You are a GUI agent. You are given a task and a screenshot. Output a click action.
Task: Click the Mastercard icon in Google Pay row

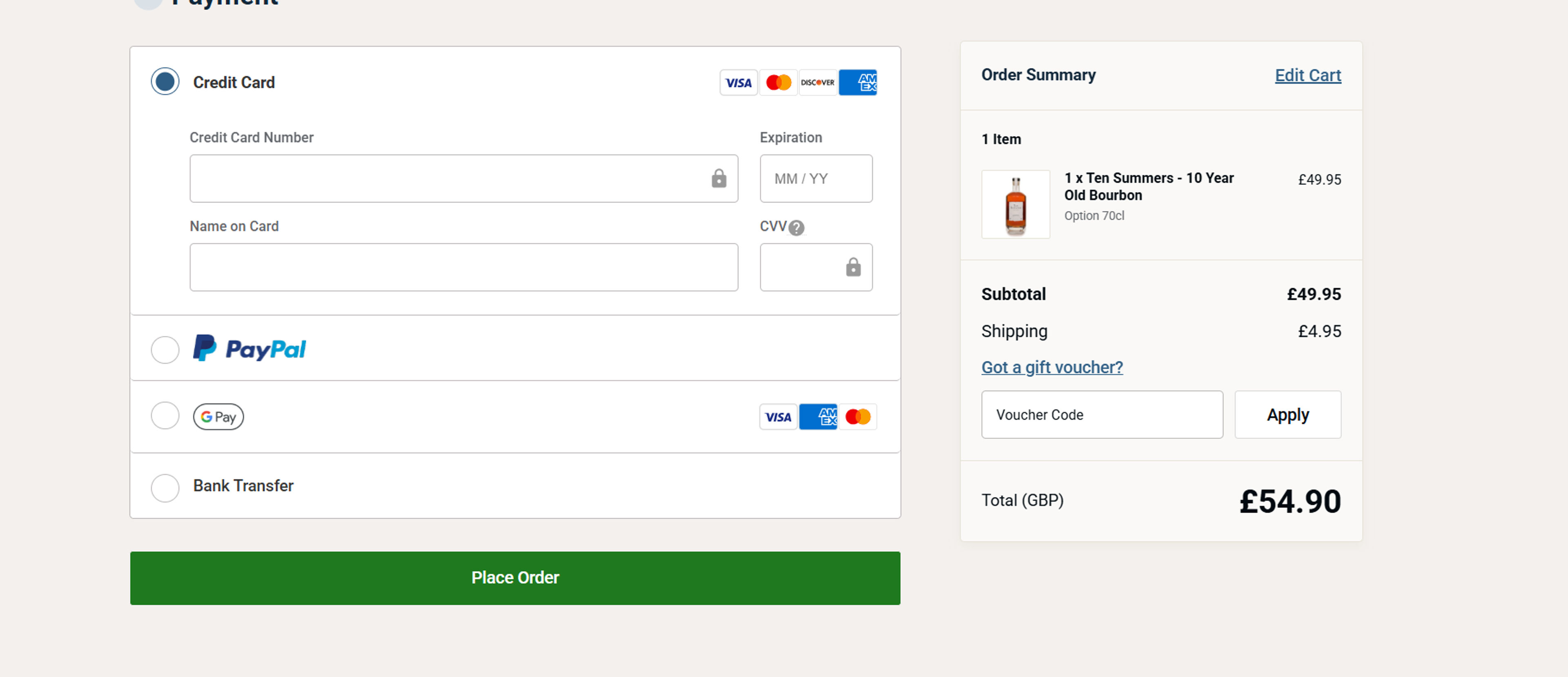tap(857, 417)
